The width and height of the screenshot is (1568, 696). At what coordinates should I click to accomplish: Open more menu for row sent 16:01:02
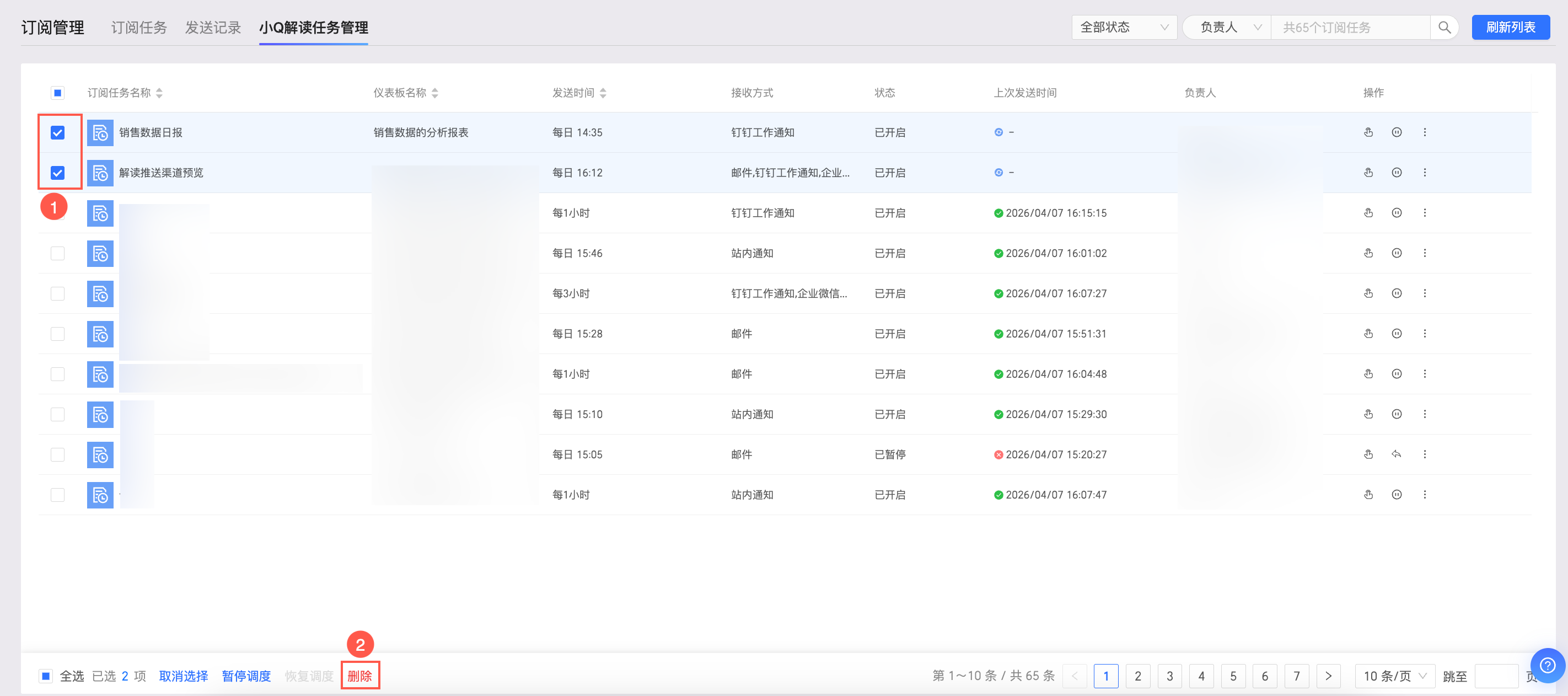point(1424,253)
